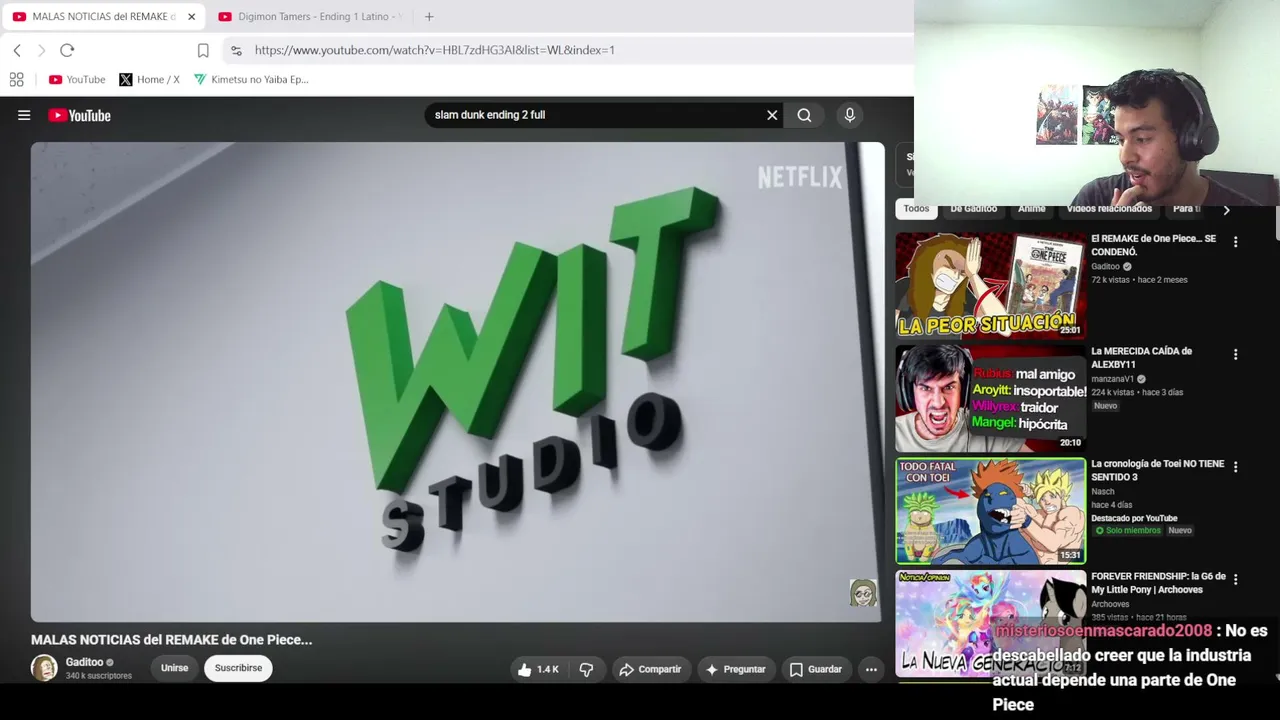Viewport: 1280px width, 720px height.
Task: Subscribe to Gaditoo with Suscribirse
Action: tap(238, 668)
